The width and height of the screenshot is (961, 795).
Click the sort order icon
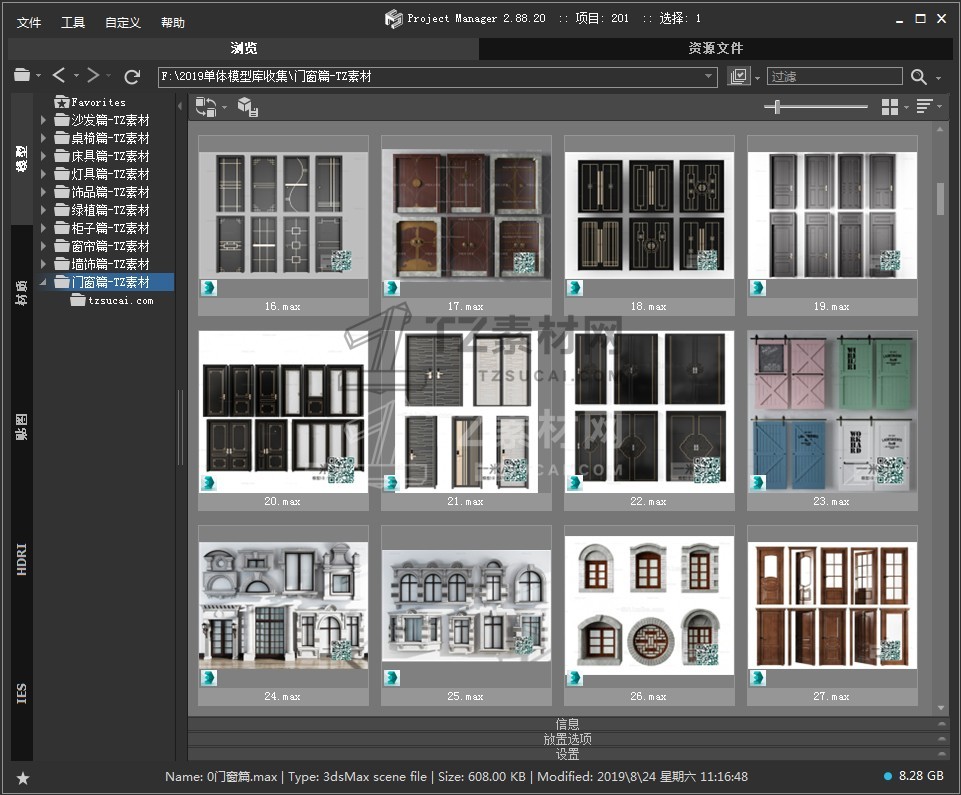[924, 107]
